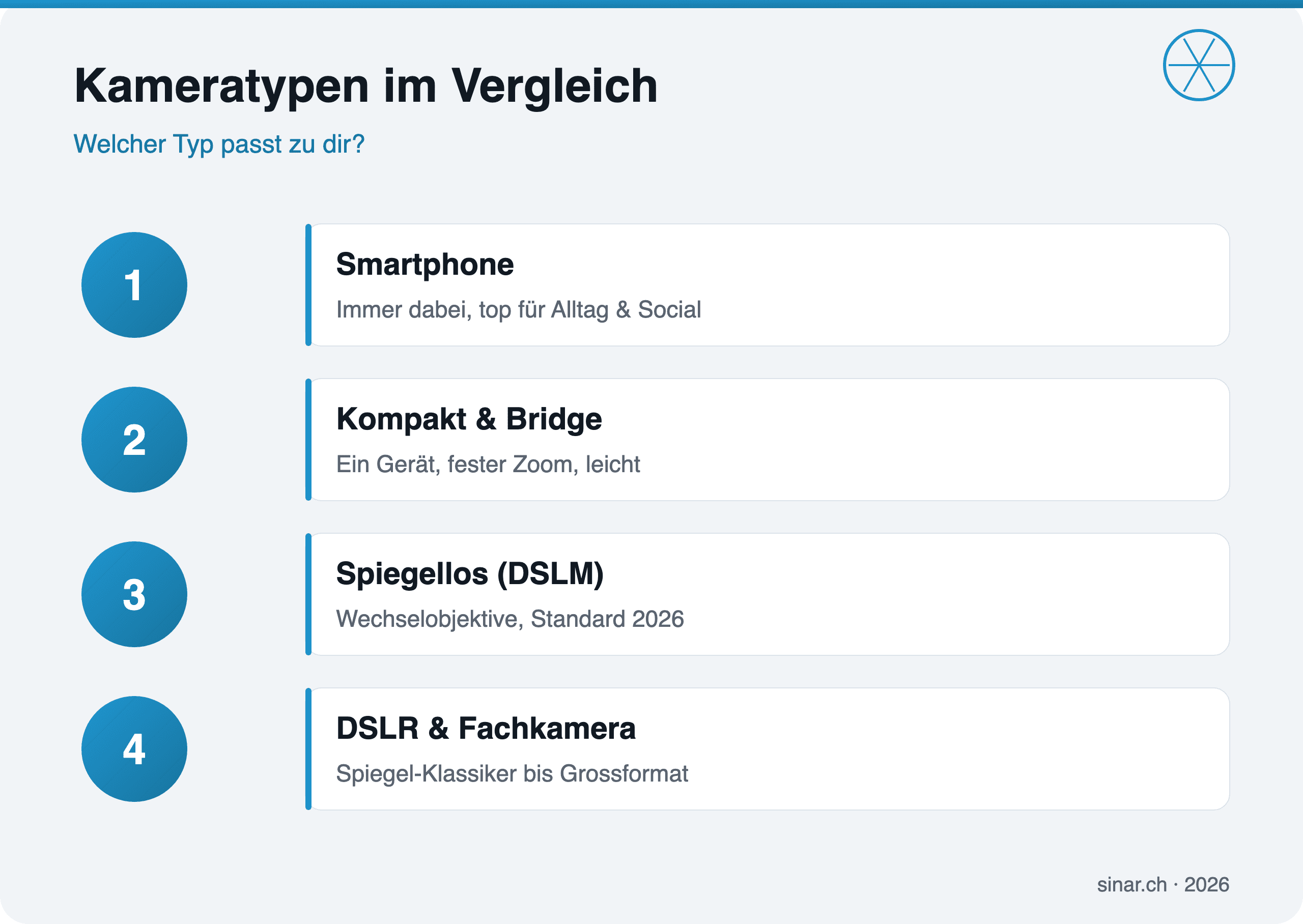Click subtitle 'Welcher Typ passt zu dir?'
The width and height of the screenshot is (1303, 924).
pyautogui.click(x=219, y=145)
